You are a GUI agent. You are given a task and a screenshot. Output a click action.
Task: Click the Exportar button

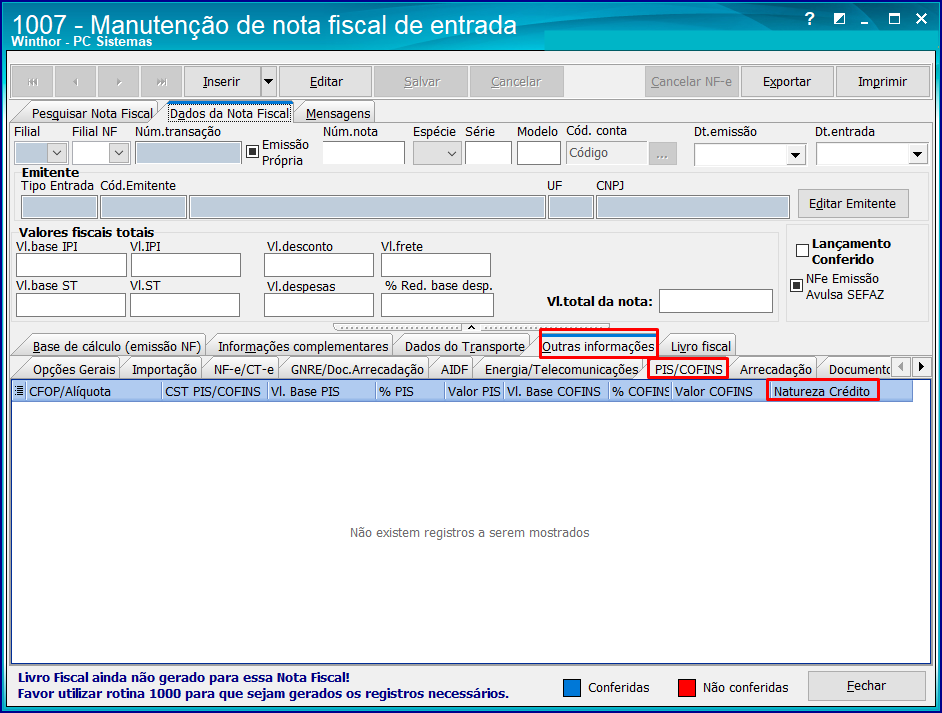click(787, 82)
